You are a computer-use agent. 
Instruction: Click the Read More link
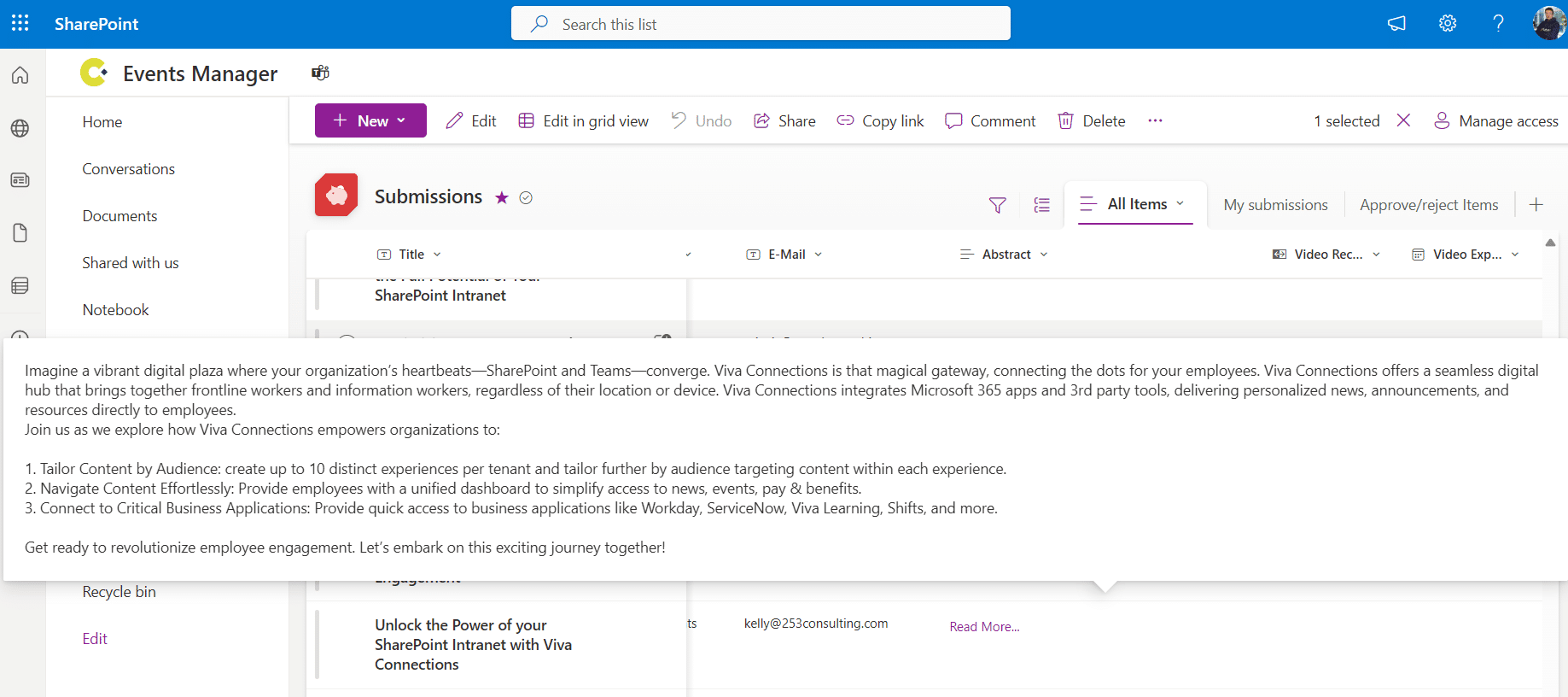(x=984, y=627)
